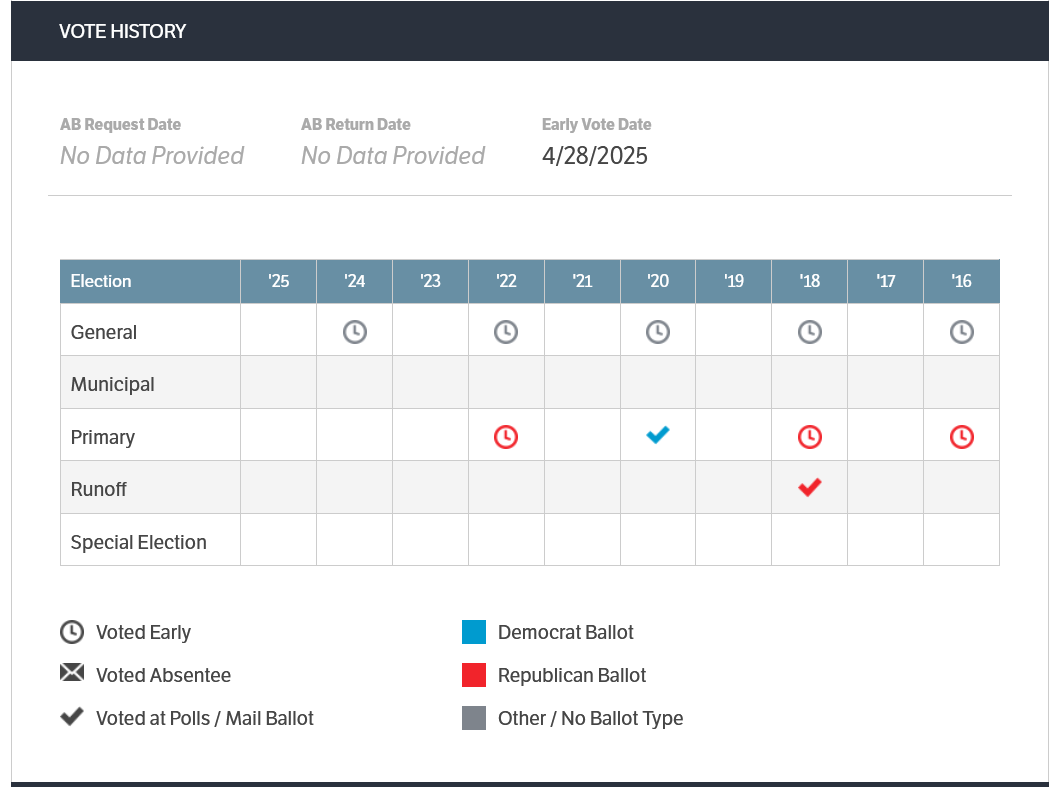This screenshot has width=1062, height=787.
Task: Click the gray Other / No Ballot Type swatch
Action: pos(474,718)
